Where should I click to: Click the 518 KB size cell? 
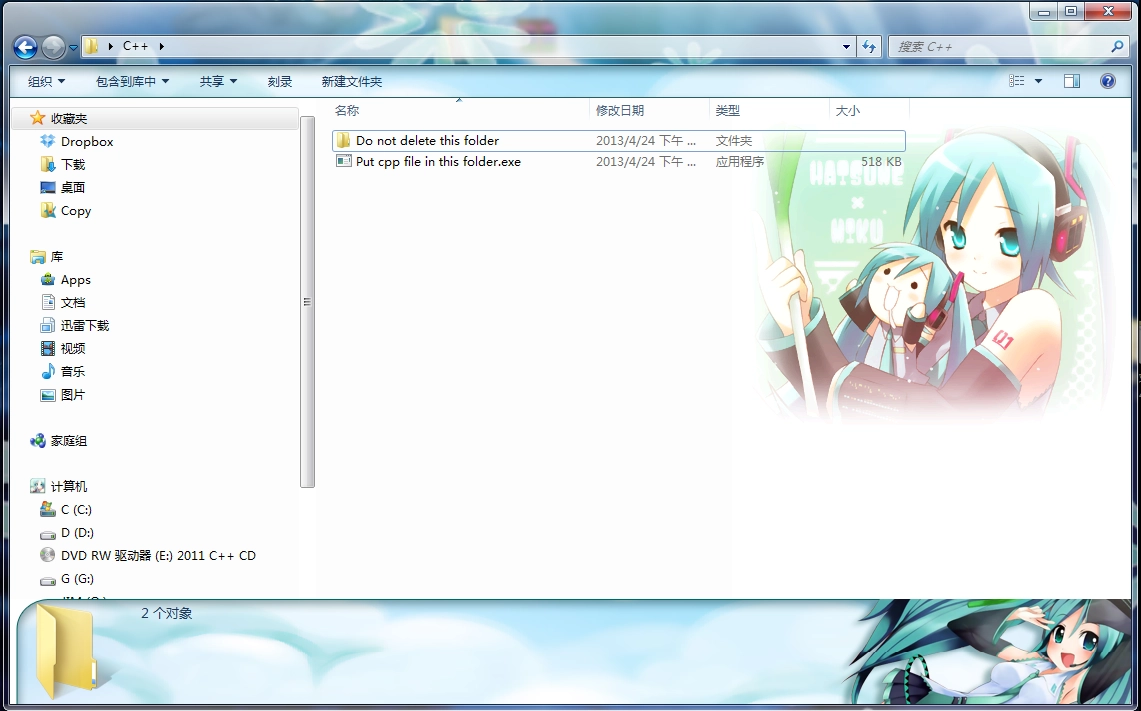tap(881, 162)
